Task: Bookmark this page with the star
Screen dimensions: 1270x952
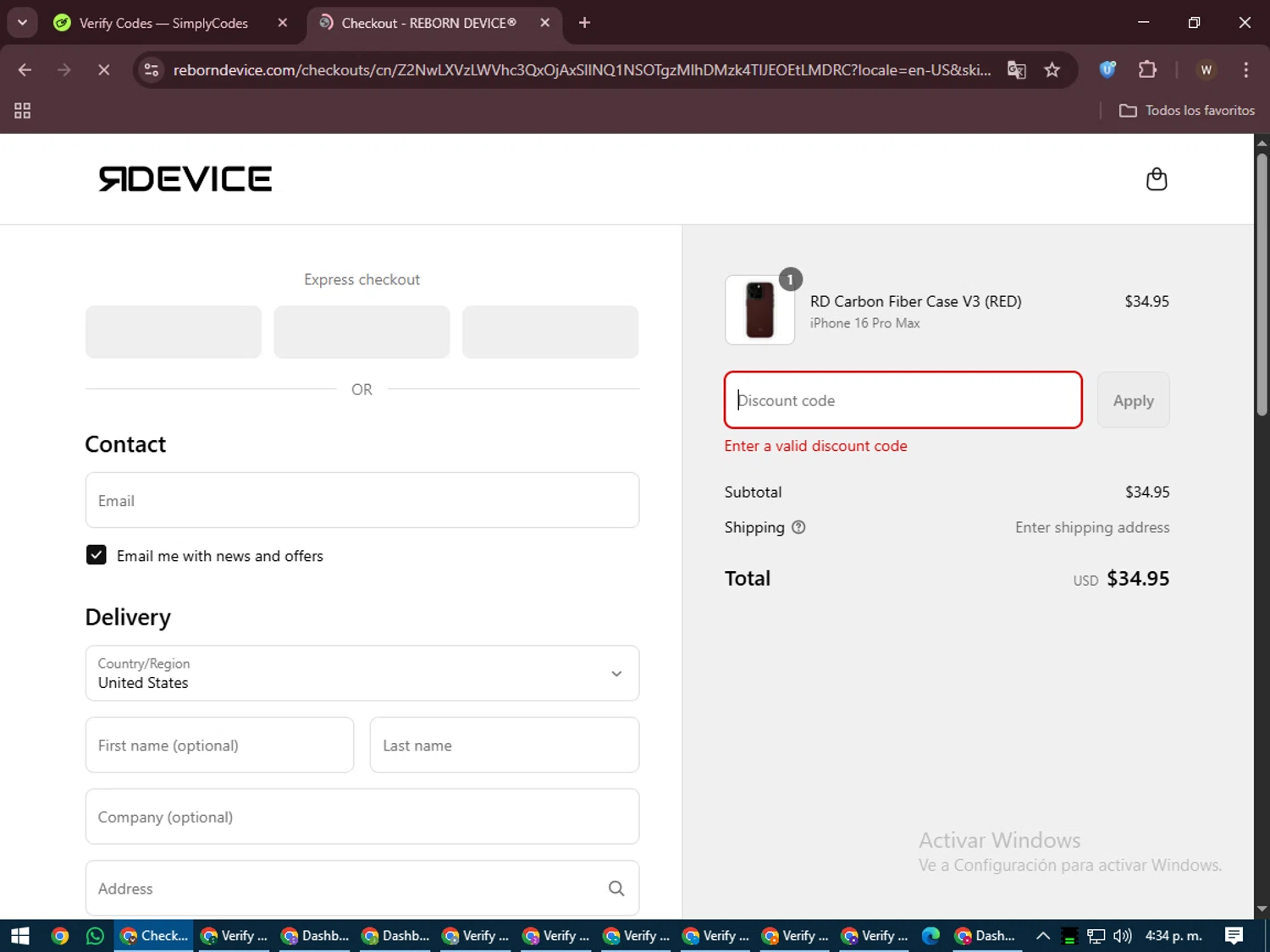Action: 1052,70
